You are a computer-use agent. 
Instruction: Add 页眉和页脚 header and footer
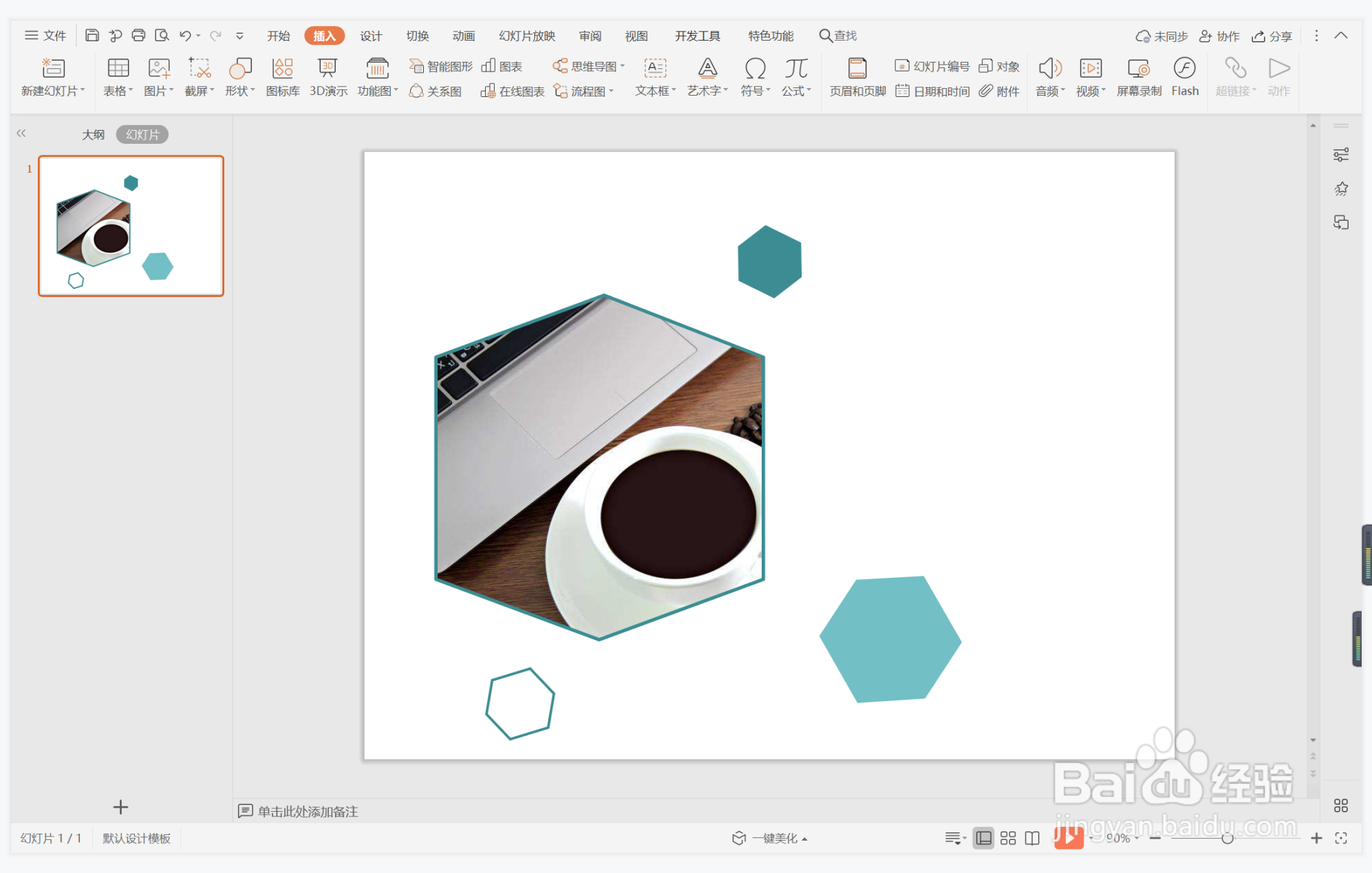(x=857, y=77)
